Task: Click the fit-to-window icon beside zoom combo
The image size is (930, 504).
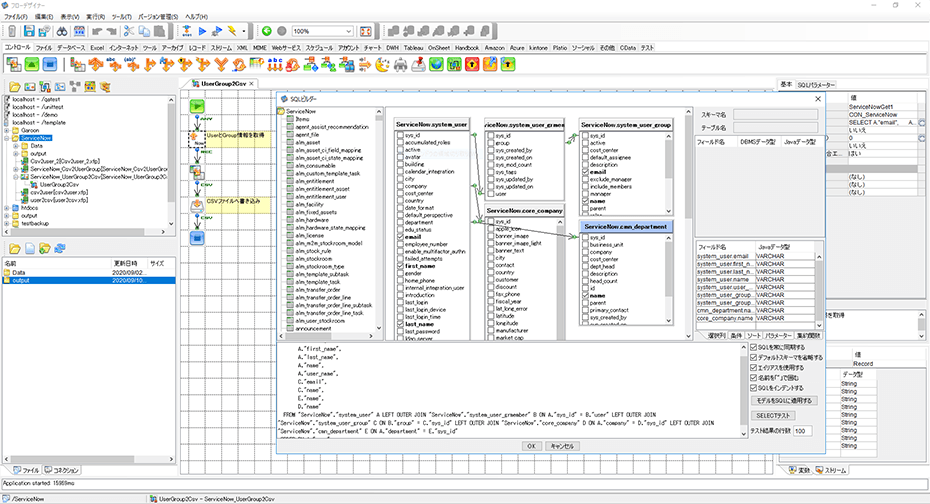Action: click(x=366, y=31)
